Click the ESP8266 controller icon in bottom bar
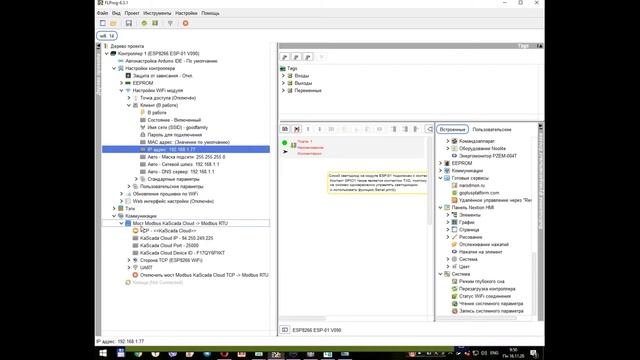The image size is (640, 360). click(x=285, y=330)
